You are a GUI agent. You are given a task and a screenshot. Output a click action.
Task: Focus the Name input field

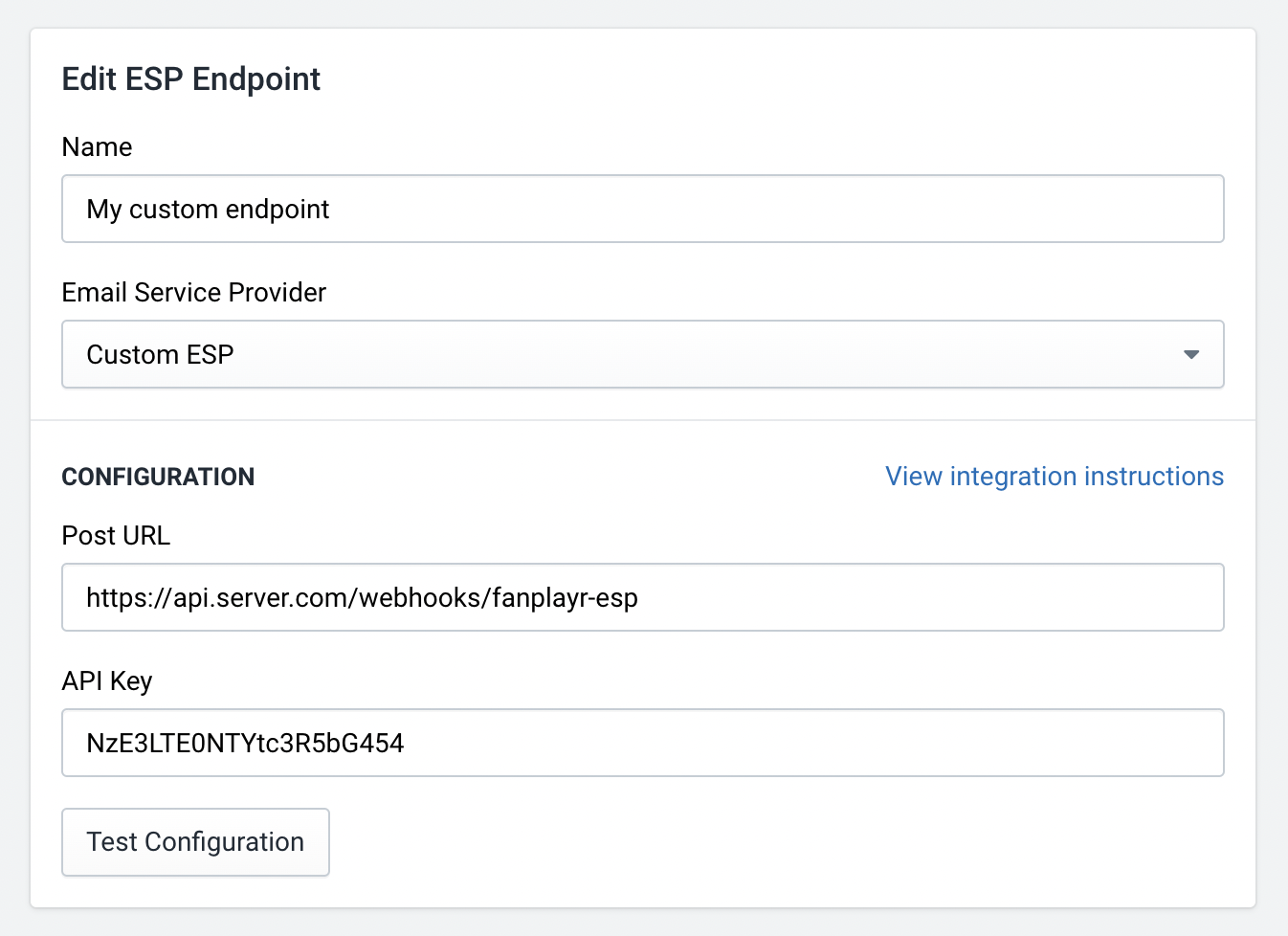(643, 209)
